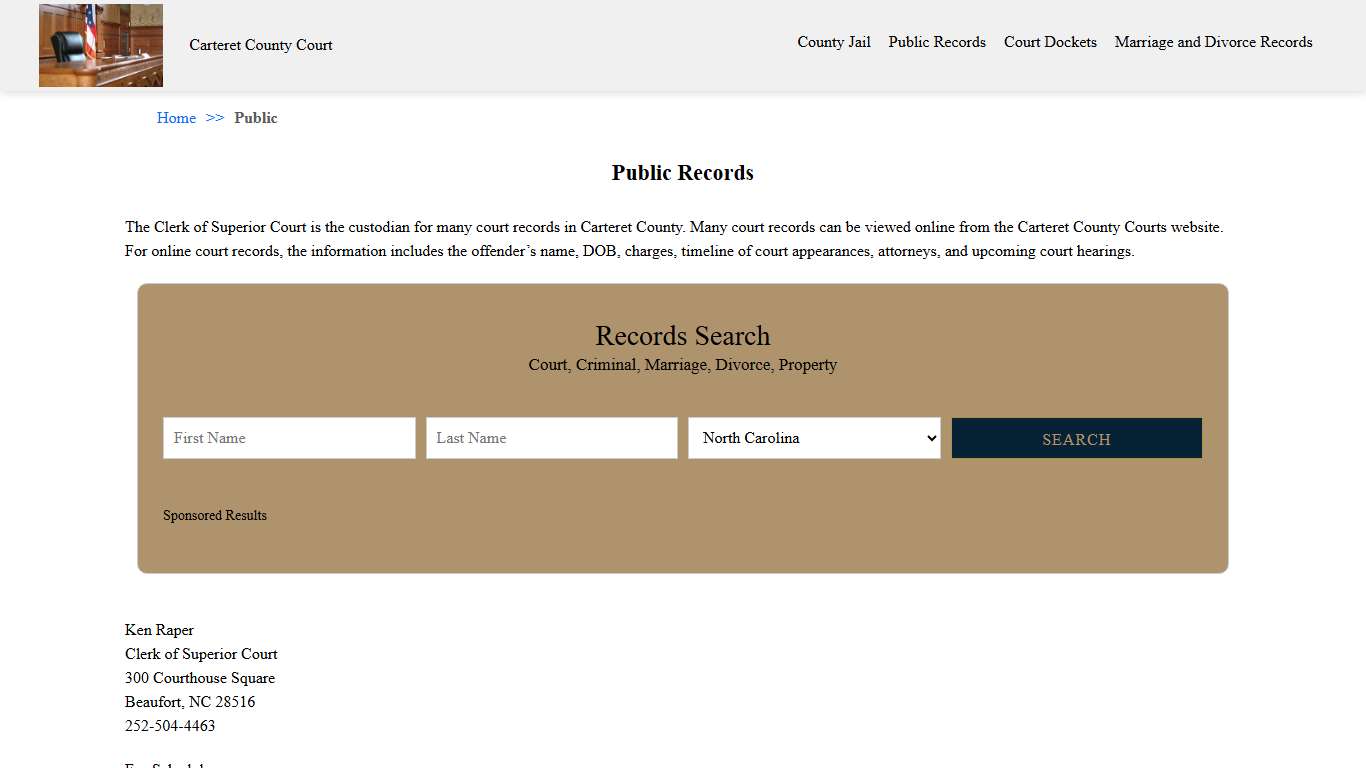1366x768 pixels.
Task: Click the Public breadcrumb label
Action: (x=256, y=118)
